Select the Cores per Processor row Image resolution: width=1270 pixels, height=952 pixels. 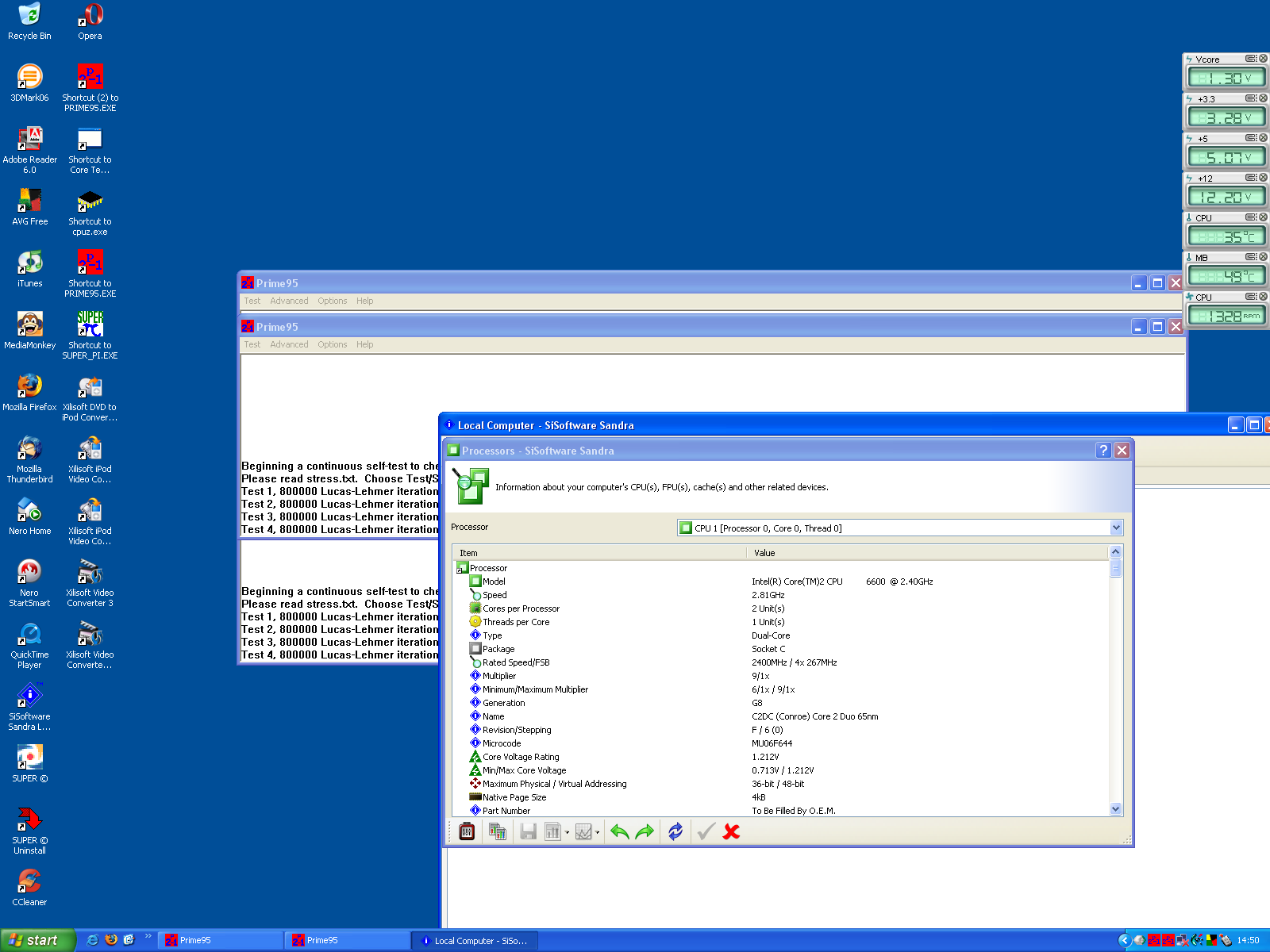(782, 608)
